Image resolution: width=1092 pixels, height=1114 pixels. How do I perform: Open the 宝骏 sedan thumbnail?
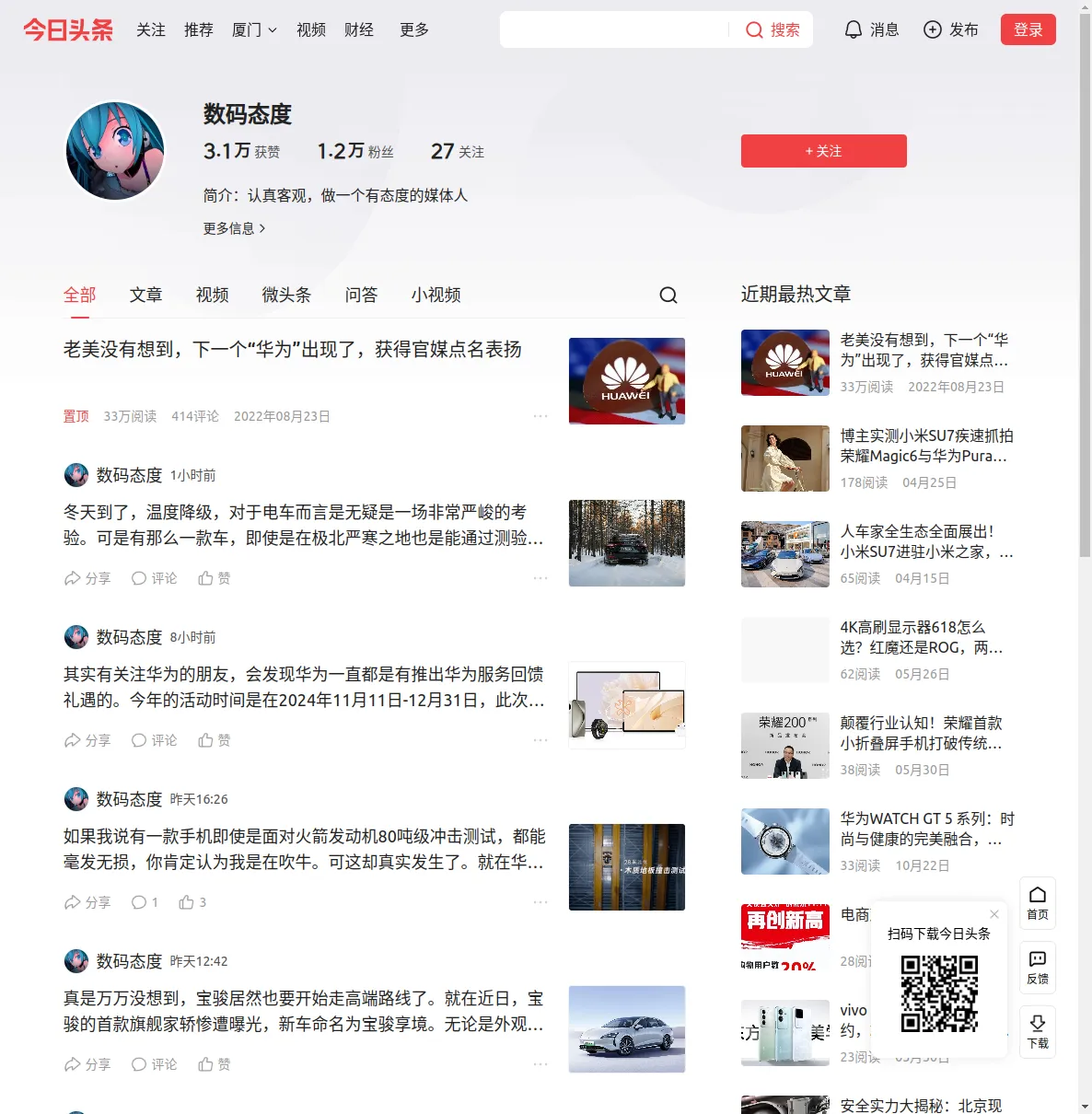coord(627,1029)
